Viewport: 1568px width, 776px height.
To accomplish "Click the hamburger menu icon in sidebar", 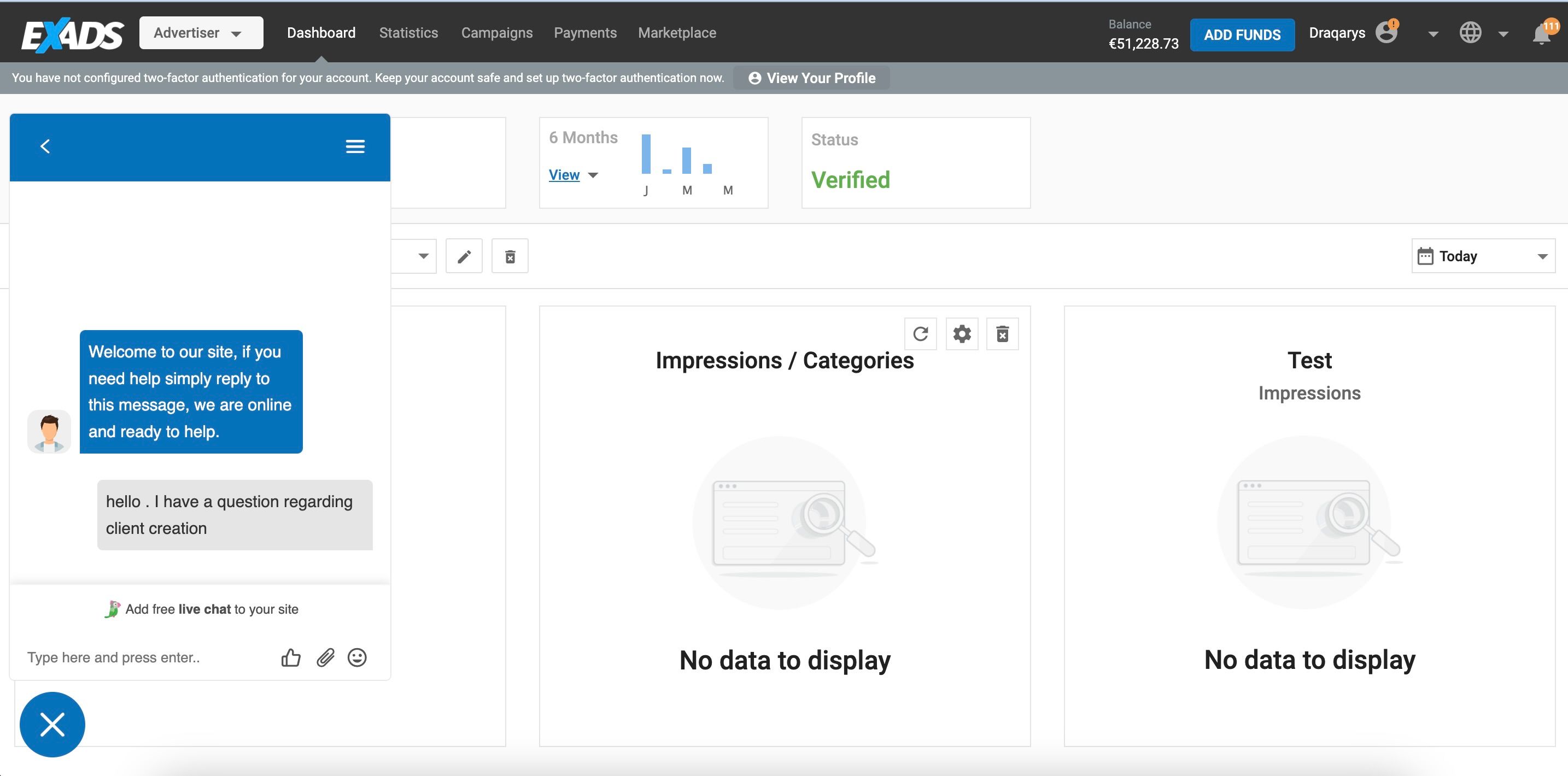I will 356,146.
